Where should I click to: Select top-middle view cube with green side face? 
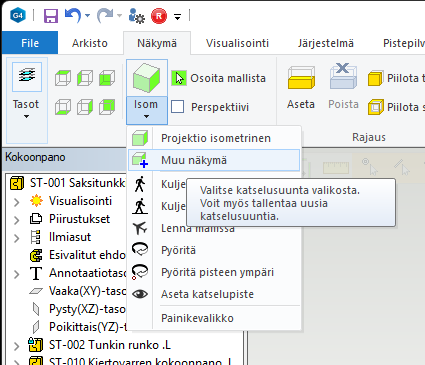coord(85,78)
